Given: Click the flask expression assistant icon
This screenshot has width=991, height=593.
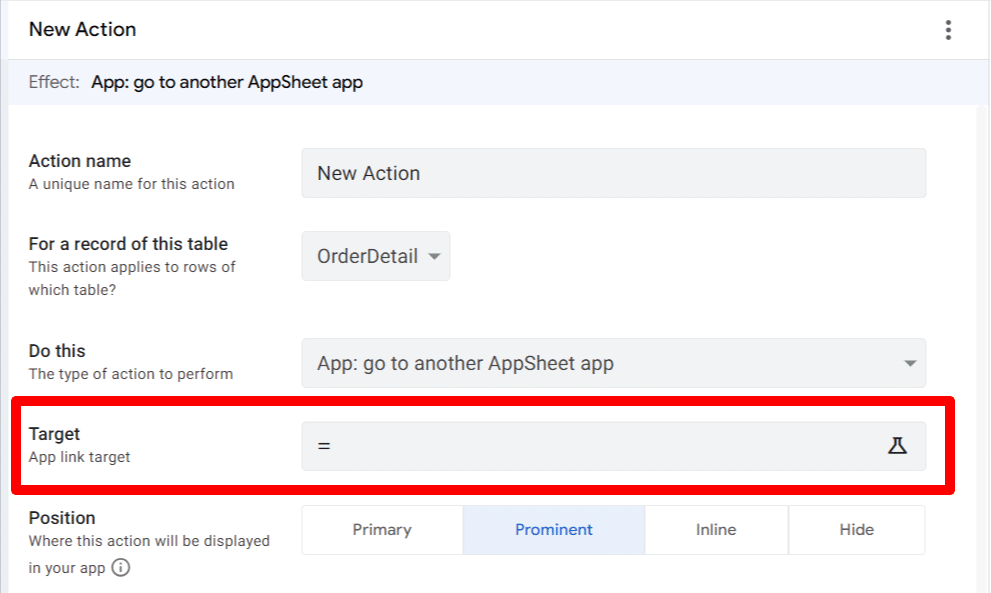Looking at the screenshot, I should [x=897, y=446].
